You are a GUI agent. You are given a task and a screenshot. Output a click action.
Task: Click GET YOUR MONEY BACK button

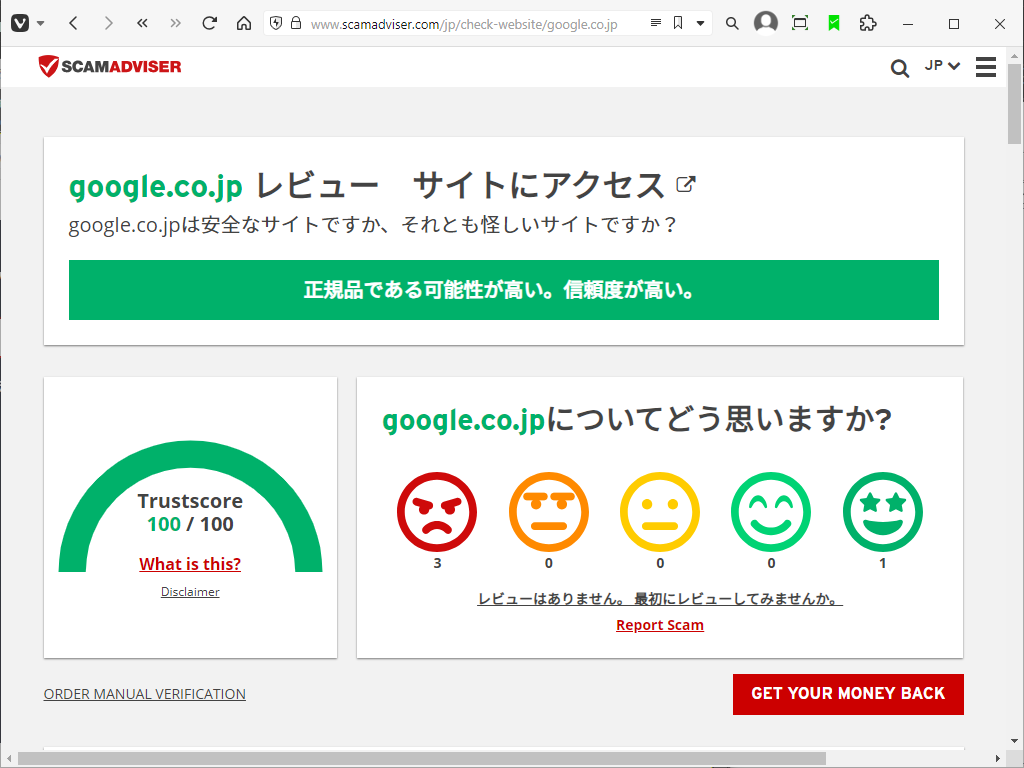[x=848, y=694]
